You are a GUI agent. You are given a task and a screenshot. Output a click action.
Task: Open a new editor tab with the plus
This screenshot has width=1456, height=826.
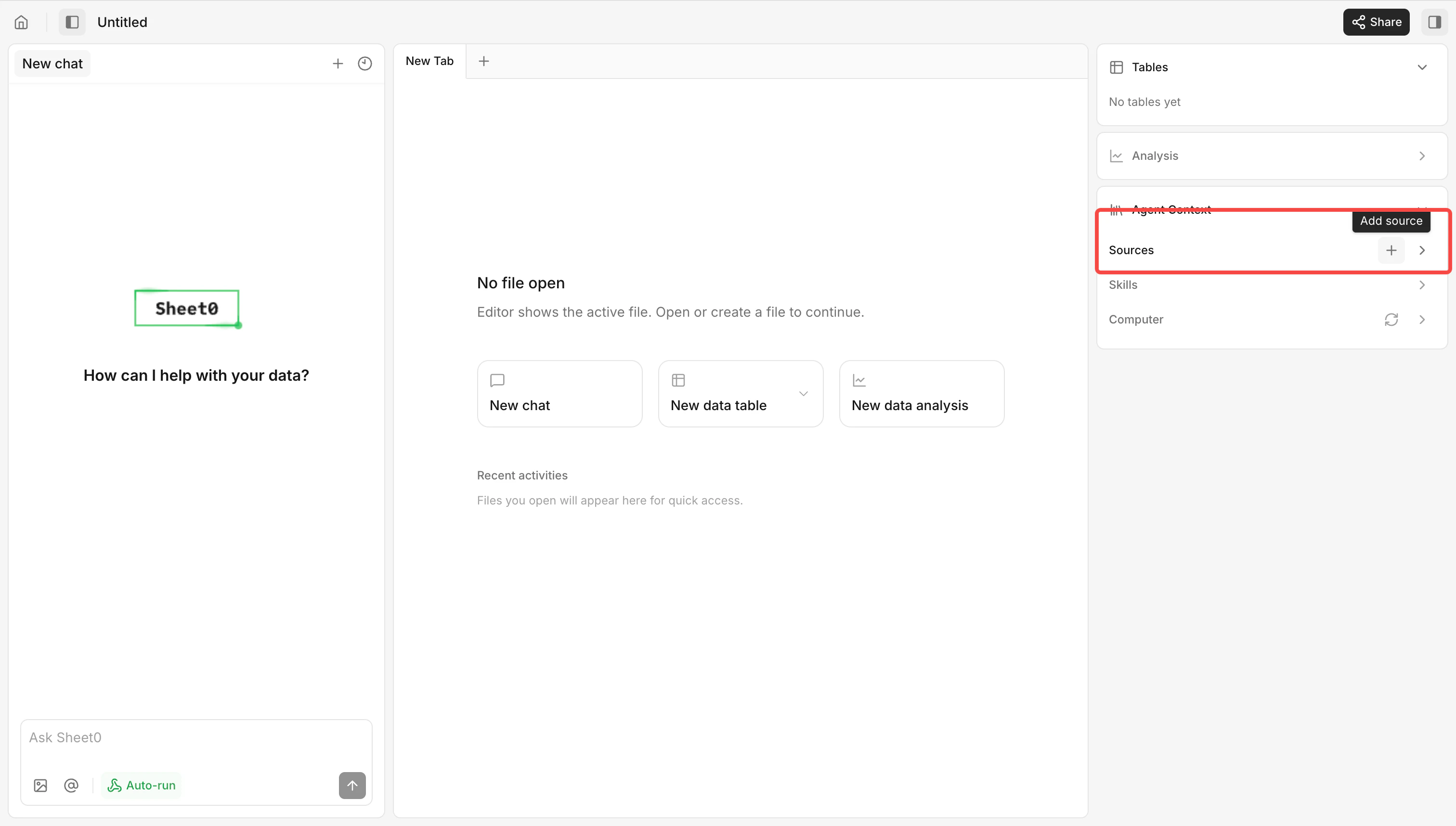(x=483, y=61)
